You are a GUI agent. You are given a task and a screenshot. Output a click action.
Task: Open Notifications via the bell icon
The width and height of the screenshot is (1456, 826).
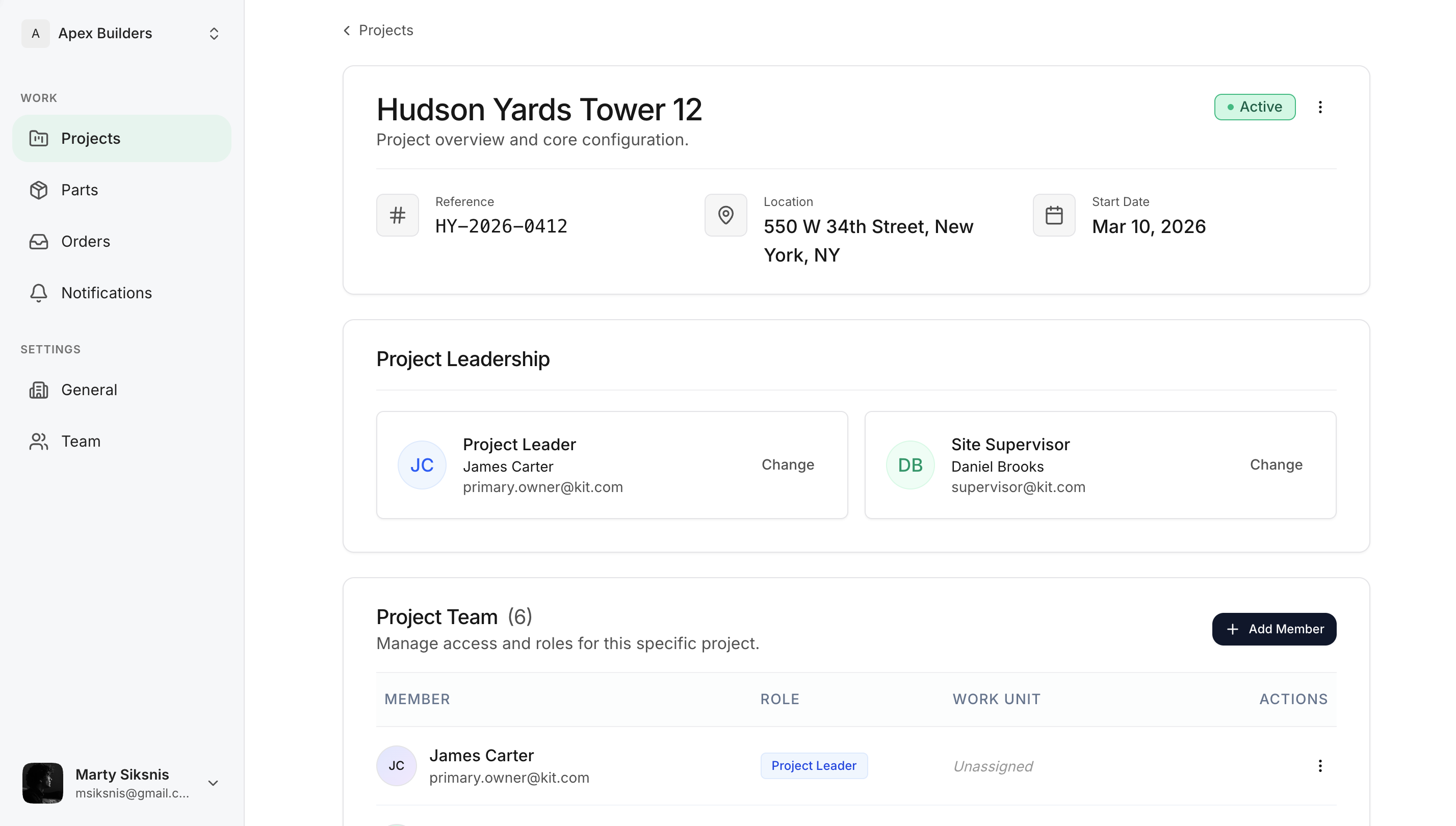39,293
